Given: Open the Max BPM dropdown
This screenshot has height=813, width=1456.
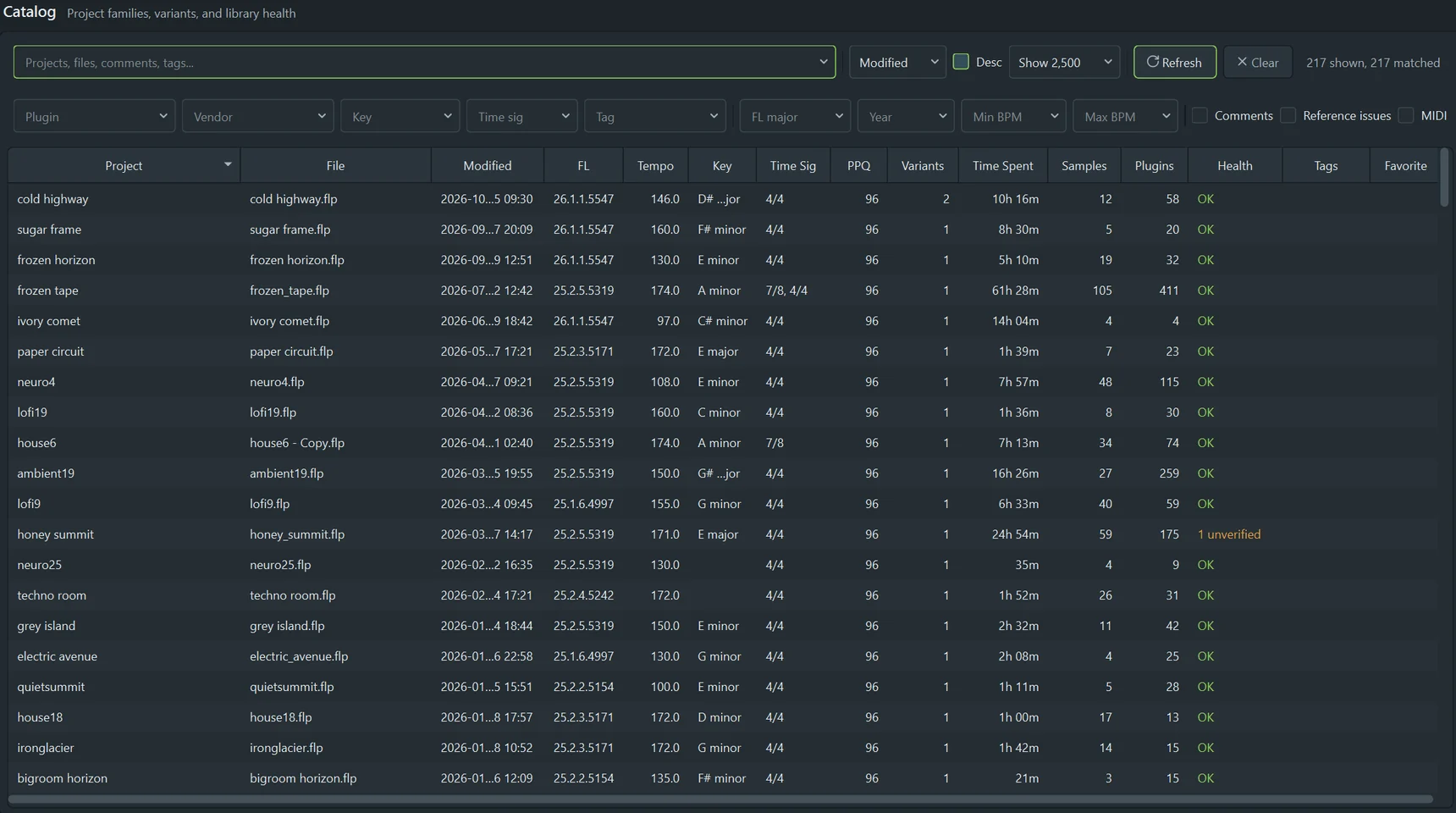Looking at the screenshot, I should pos(1125,116).
